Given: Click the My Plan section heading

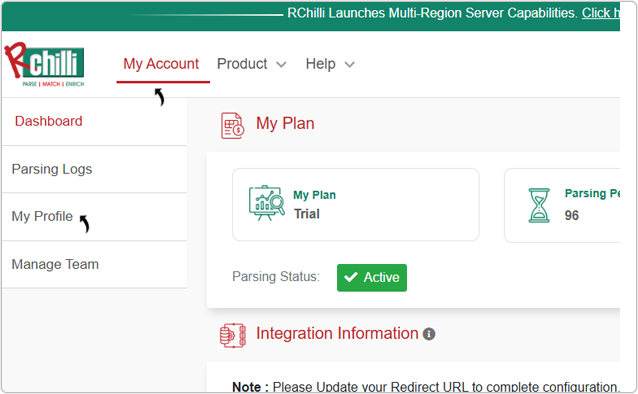Looking at the screenshot, I should point(285,123).
